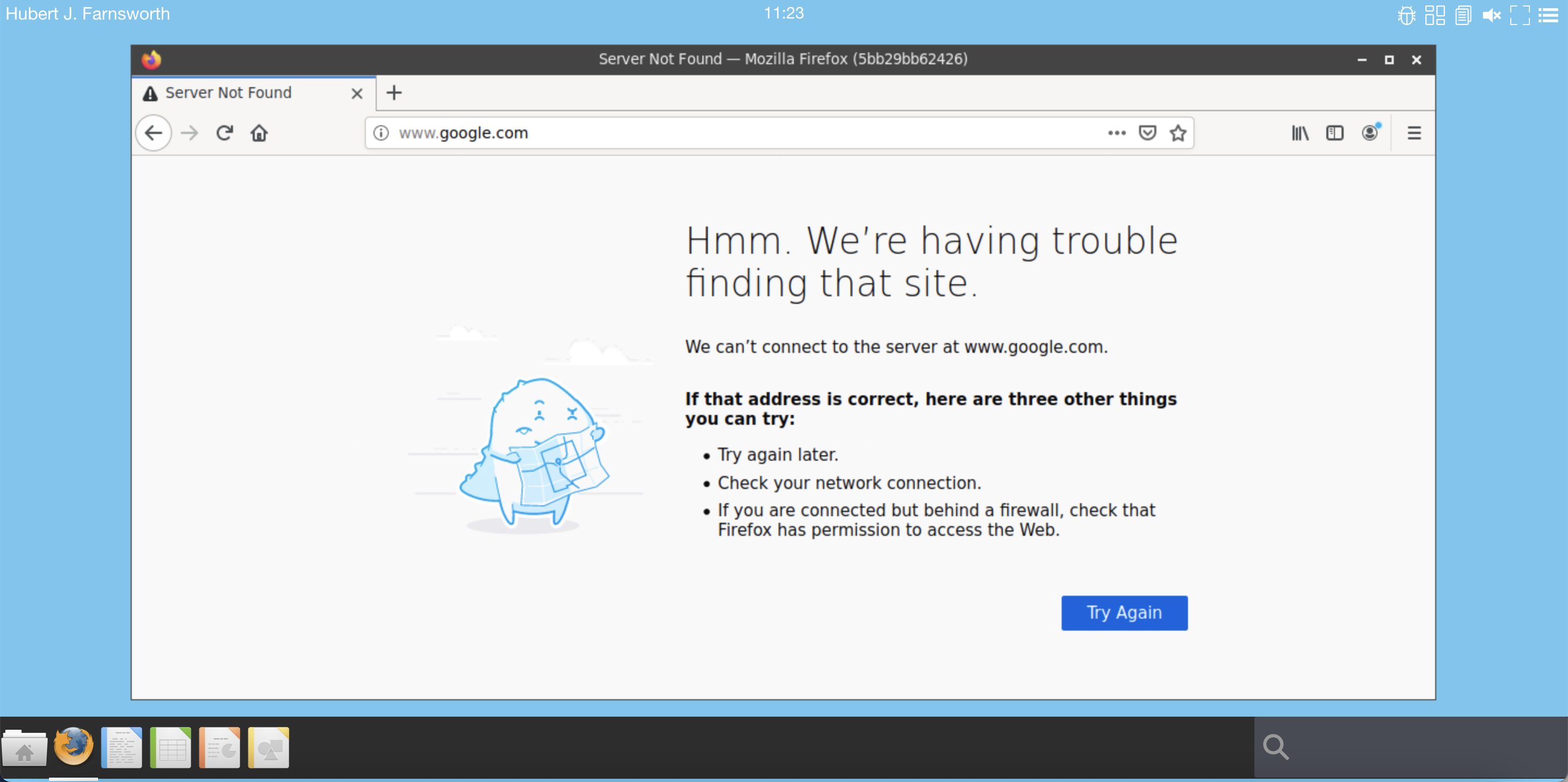The image size is (1568, 782).
Task: Open the drawing app dock icon
Action: click(268, 747)
